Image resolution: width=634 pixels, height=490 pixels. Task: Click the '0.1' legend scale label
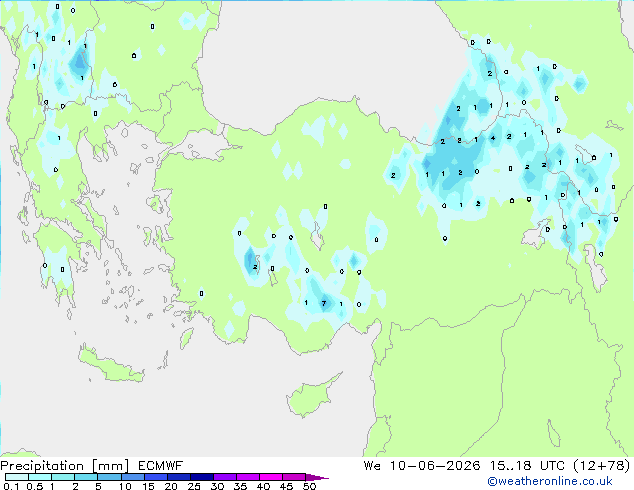11,486
